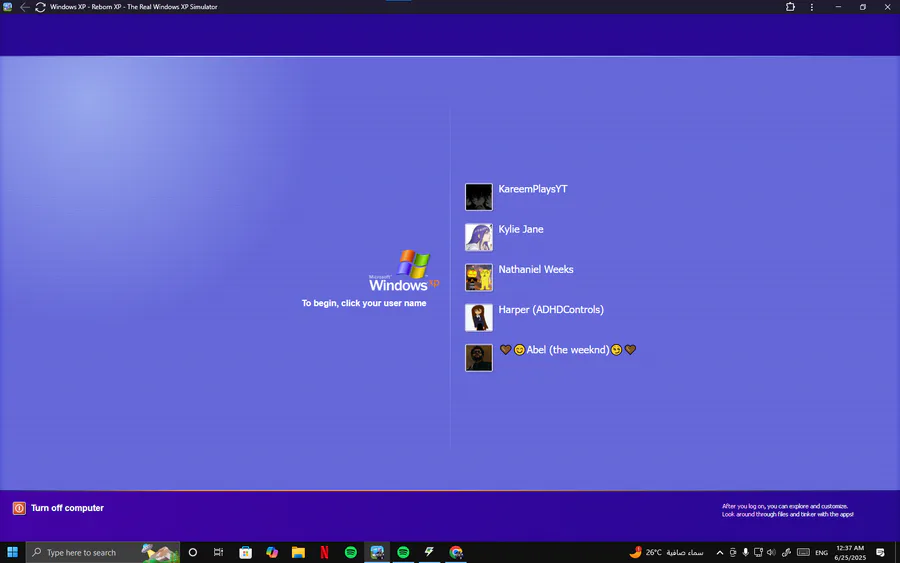Image resolution: width=900 pixels, height=563 pixels.
Task: Click Nathaniel Weeks profile picture
Action: 479,277
